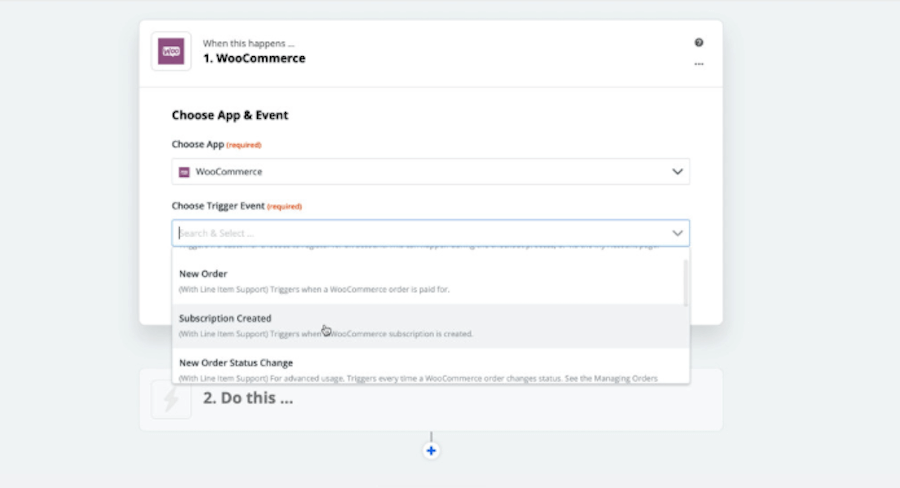This screenshot has width=900, height=488.
Task: Click small WooCommerce icon in Choose App field
Action: (x=184, y=172)
